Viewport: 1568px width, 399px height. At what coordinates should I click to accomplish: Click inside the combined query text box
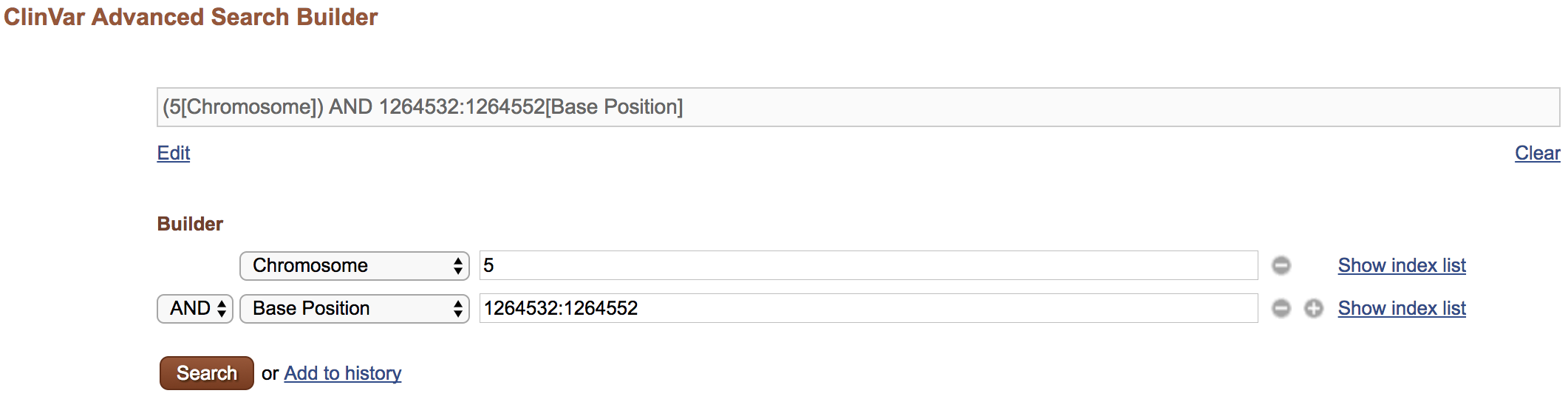858,107
